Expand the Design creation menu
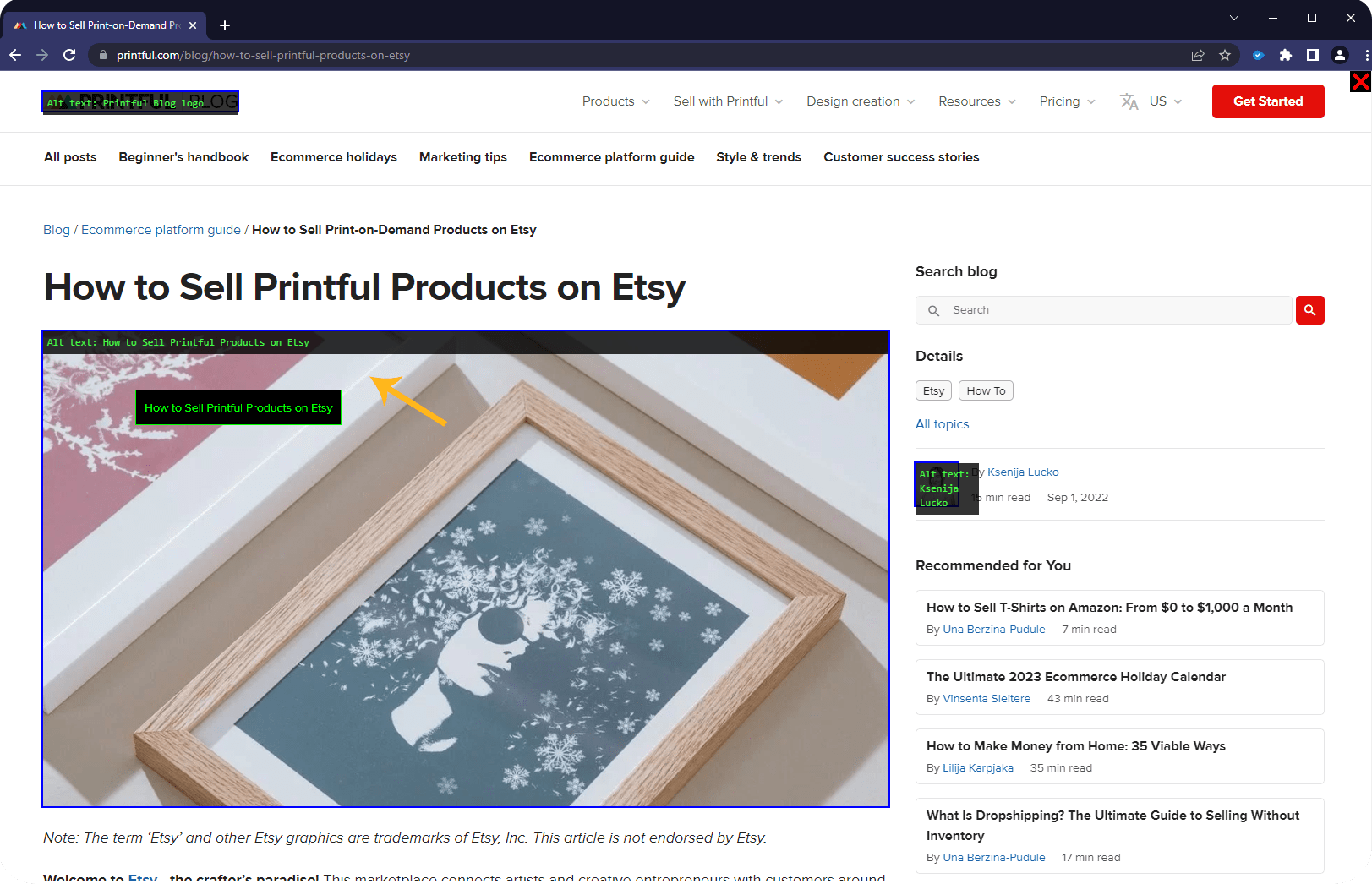1372x884 pixels. coord(861,101)
